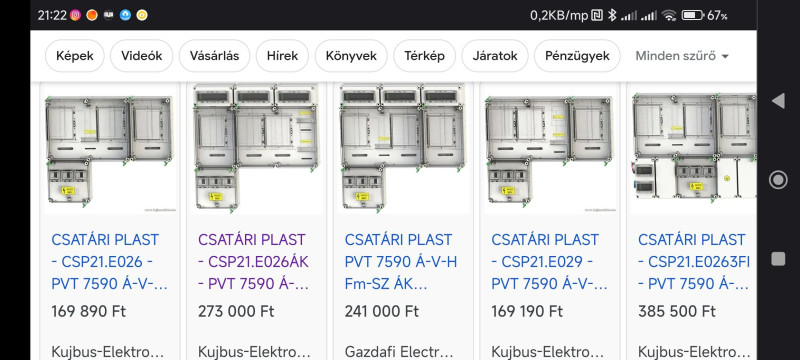Open CSP21.E026 product link

(110, 262)
